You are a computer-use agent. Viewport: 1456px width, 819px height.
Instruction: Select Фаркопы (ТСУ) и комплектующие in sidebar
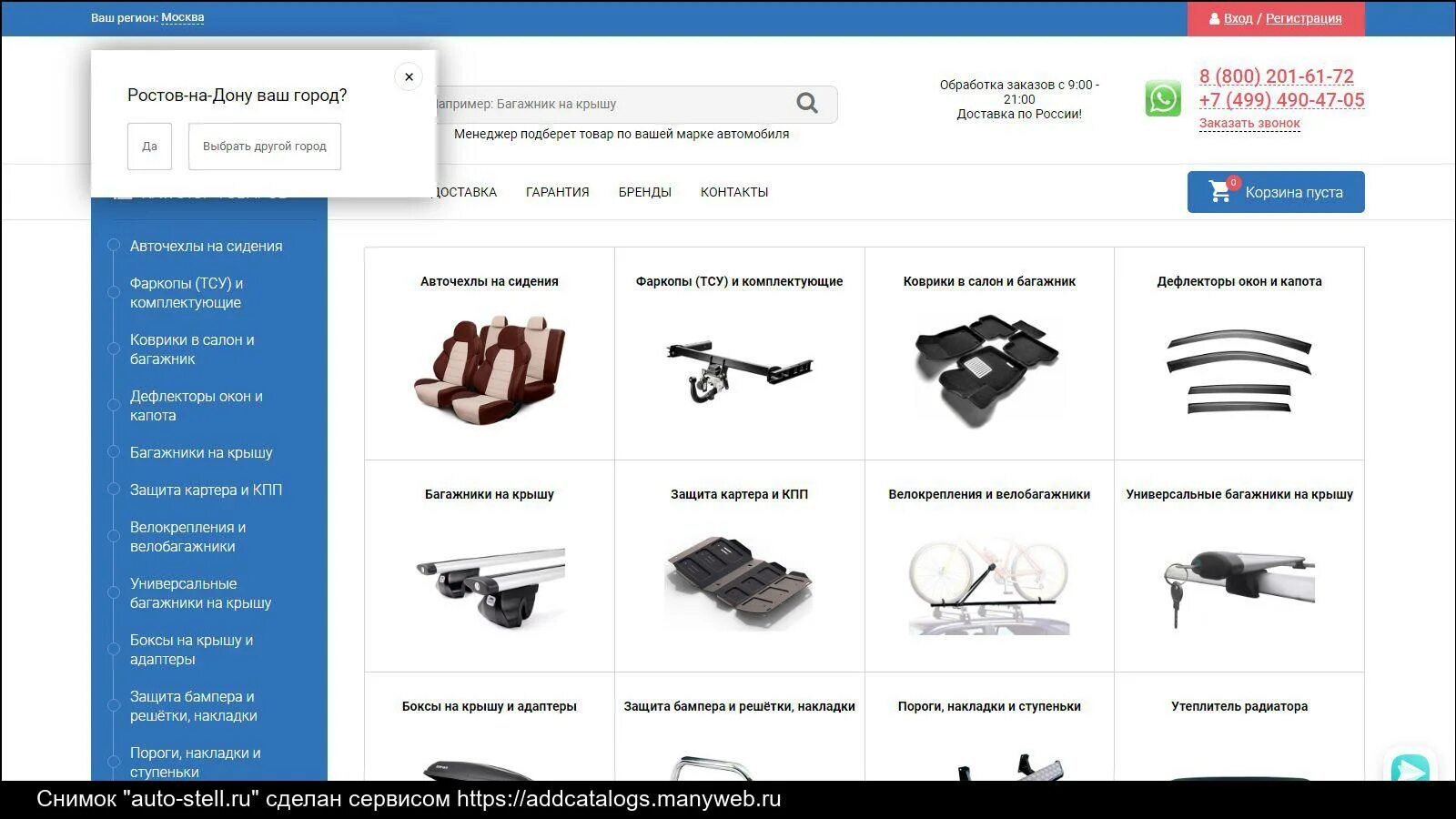(x=186, y=293)
